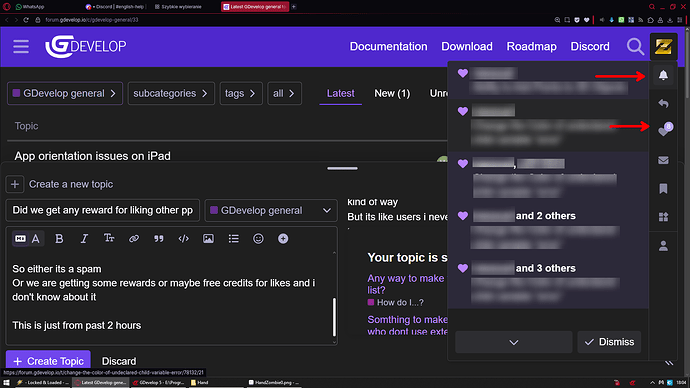Open a new browser tab
690x388 pixels.
click(294, 7)
